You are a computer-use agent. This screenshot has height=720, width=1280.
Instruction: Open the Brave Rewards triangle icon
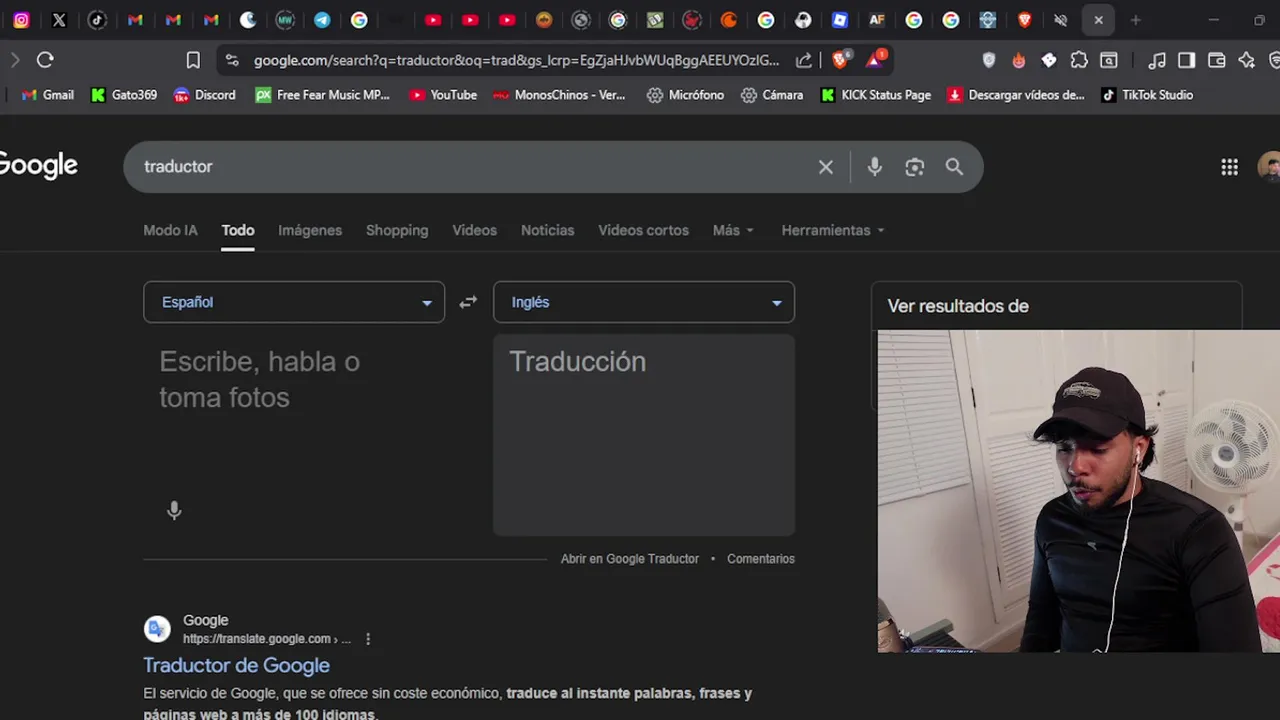(875, 59)
